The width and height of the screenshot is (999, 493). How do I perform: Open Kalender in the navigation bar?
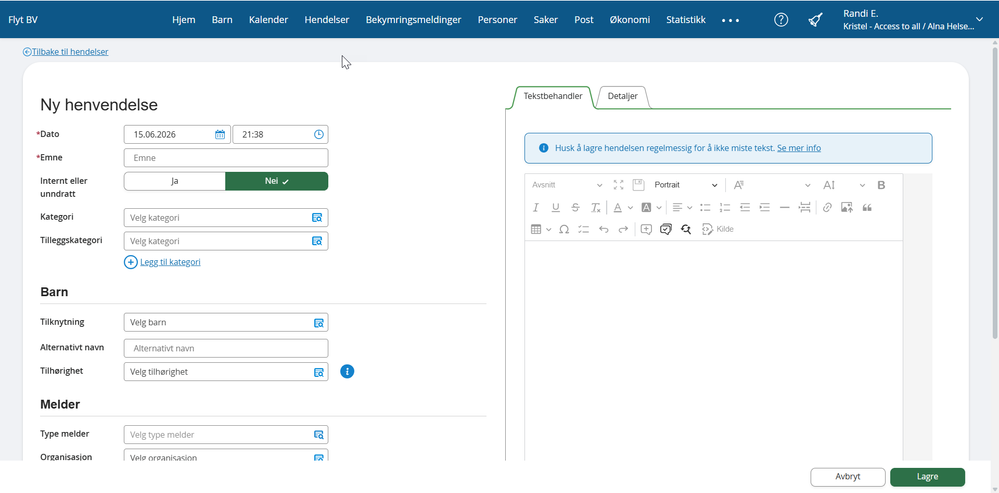tap(268, 20)
